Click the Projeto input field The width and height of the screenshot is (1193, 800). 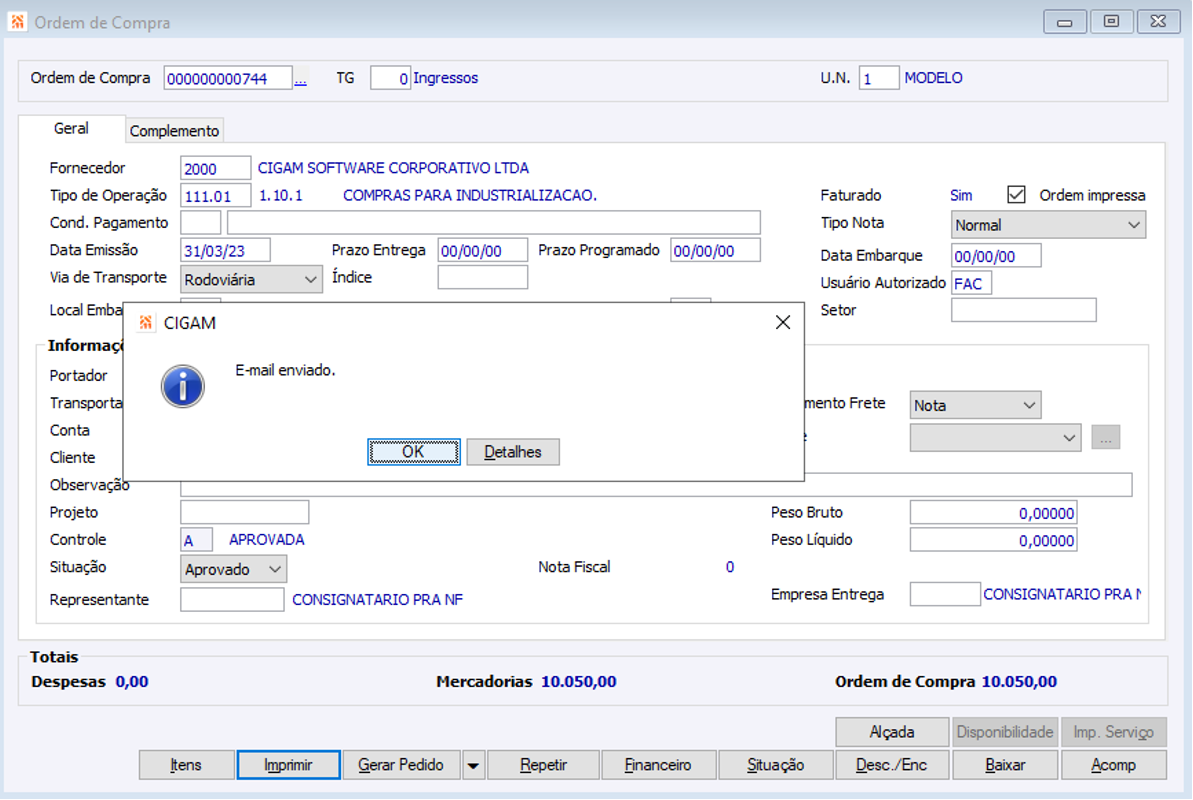click(244, 512)
